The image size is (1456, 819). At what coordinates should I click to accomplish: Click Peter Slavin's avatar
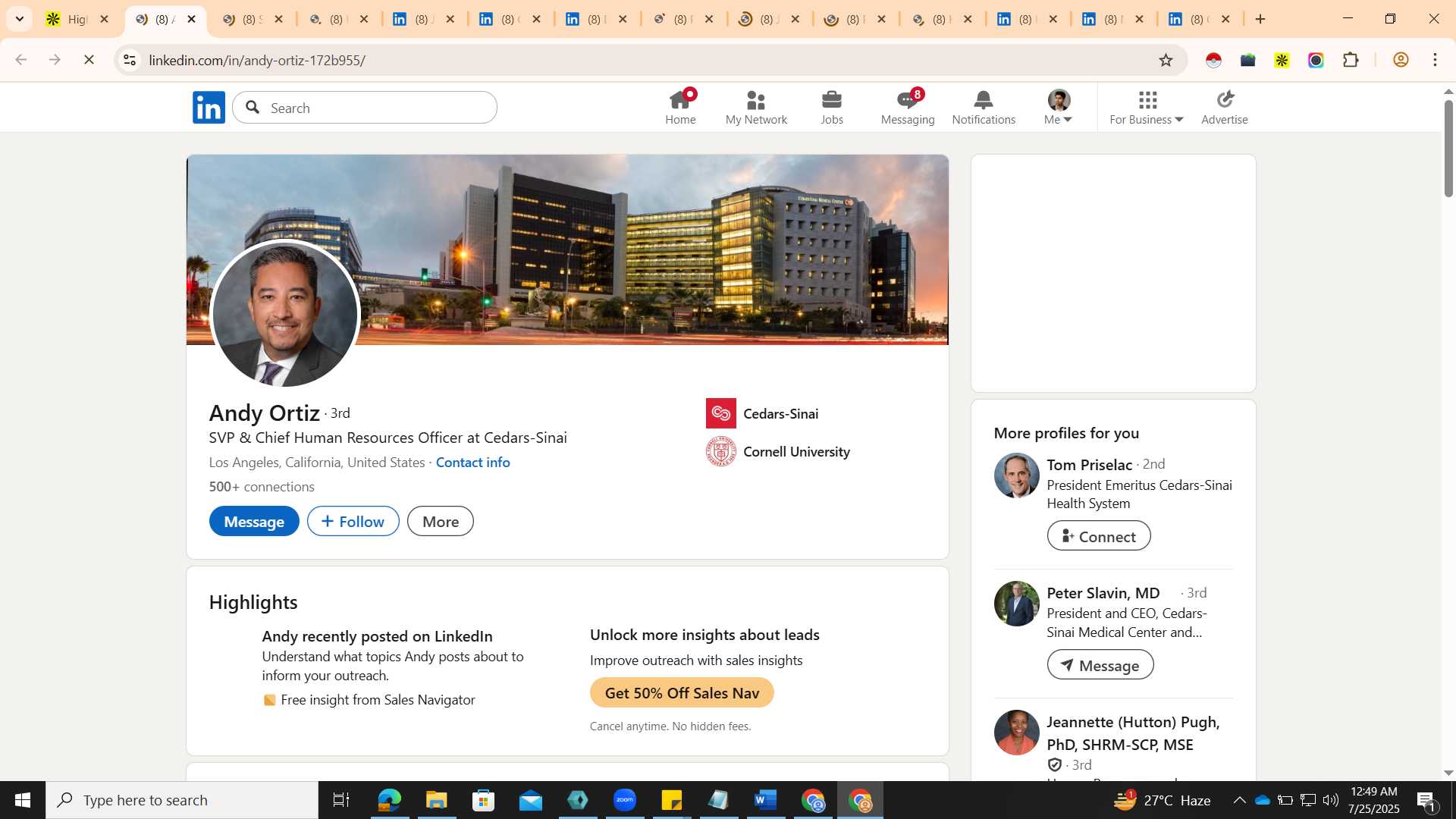[x=1016, y=604]
